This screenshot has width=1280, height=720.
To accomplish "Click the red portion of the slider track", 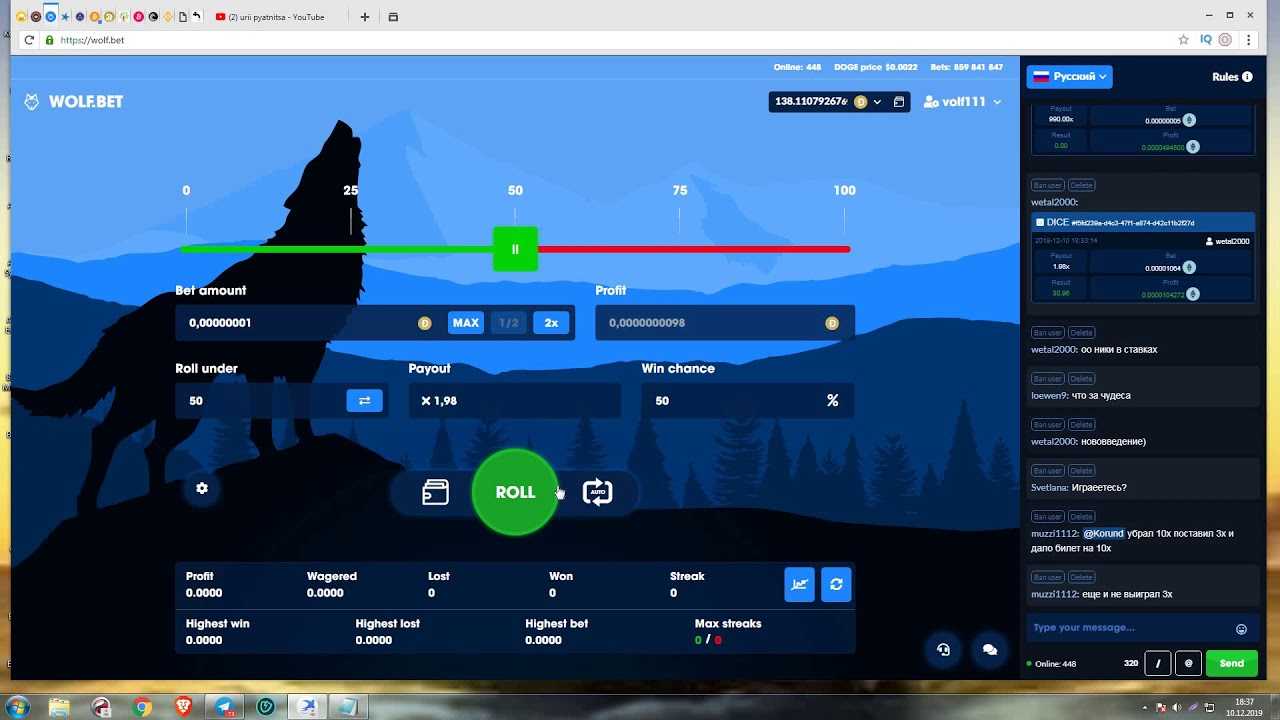I will pyautogui.click(x=694, y=249).
